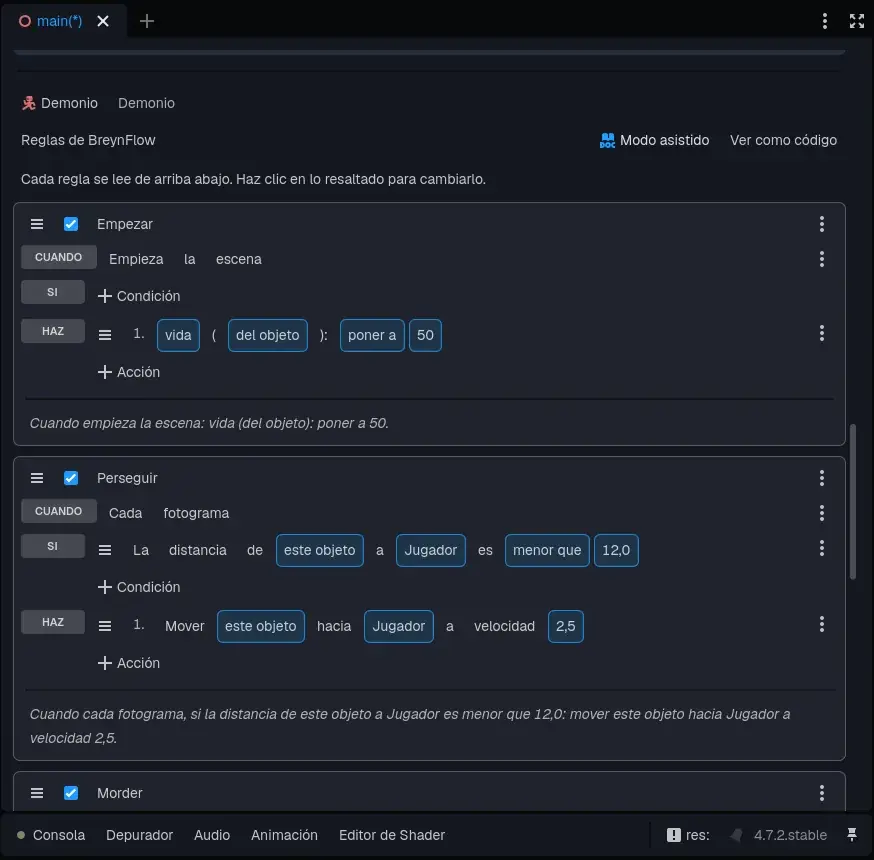The height and width of the screenshot is (860, 874).
Task: Open the Depurador bottom panel
Action: tap(139, 834)
